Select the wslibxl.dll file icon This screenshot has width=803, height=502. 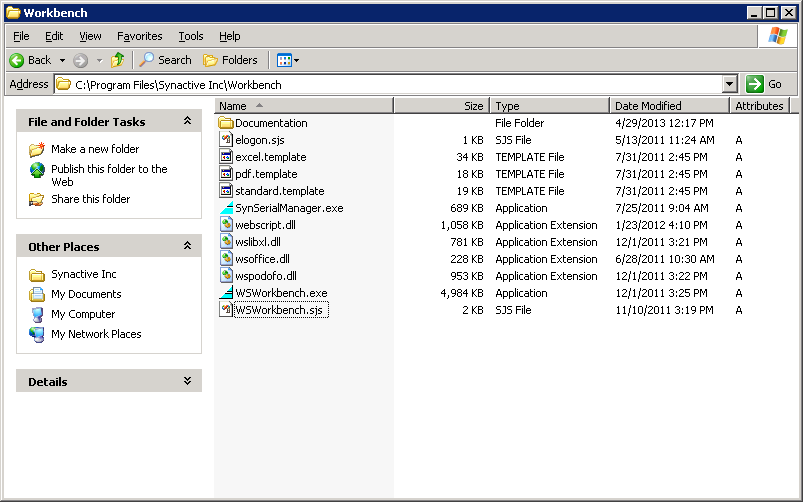pyautogui.click(x=226, y=242)
